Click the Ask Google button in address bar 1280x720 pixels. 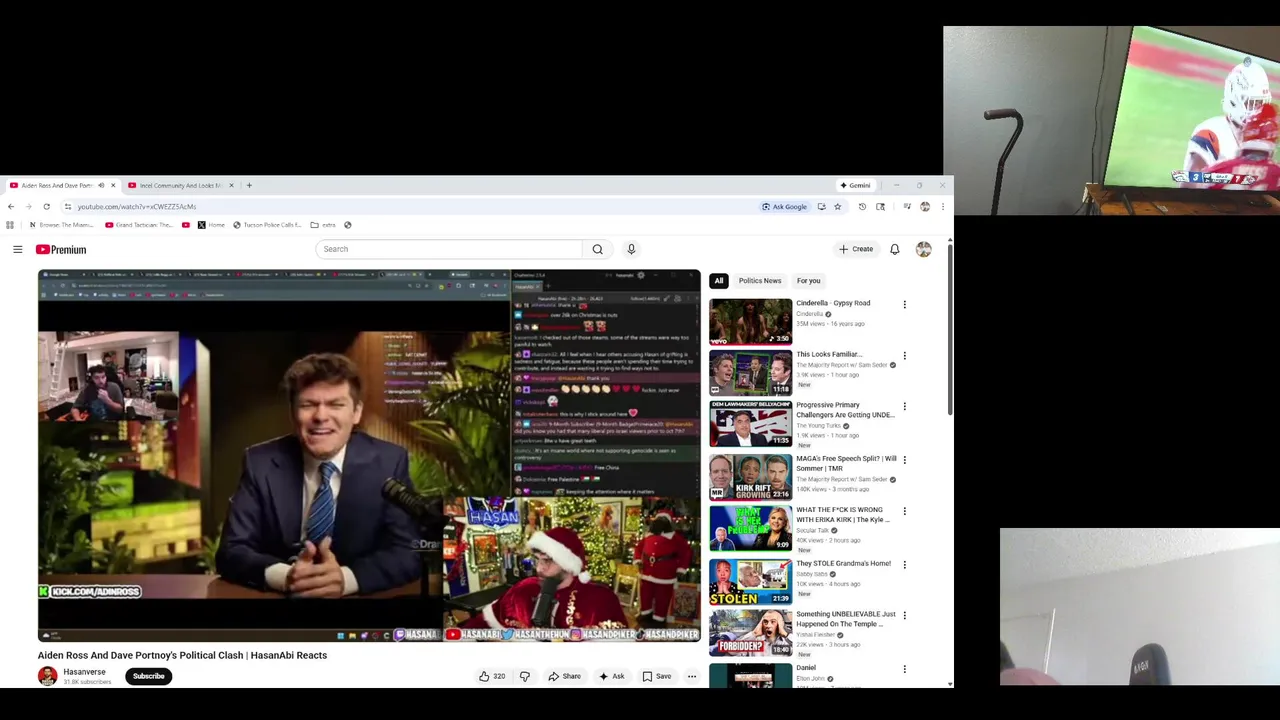(x=784, y=207)
